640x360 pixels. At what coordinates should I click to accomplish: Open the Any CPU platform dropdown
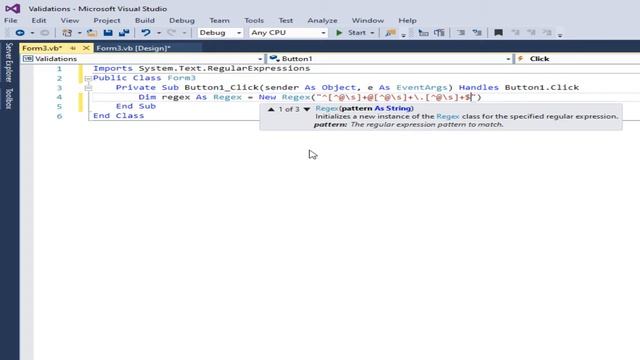point(288,33)
